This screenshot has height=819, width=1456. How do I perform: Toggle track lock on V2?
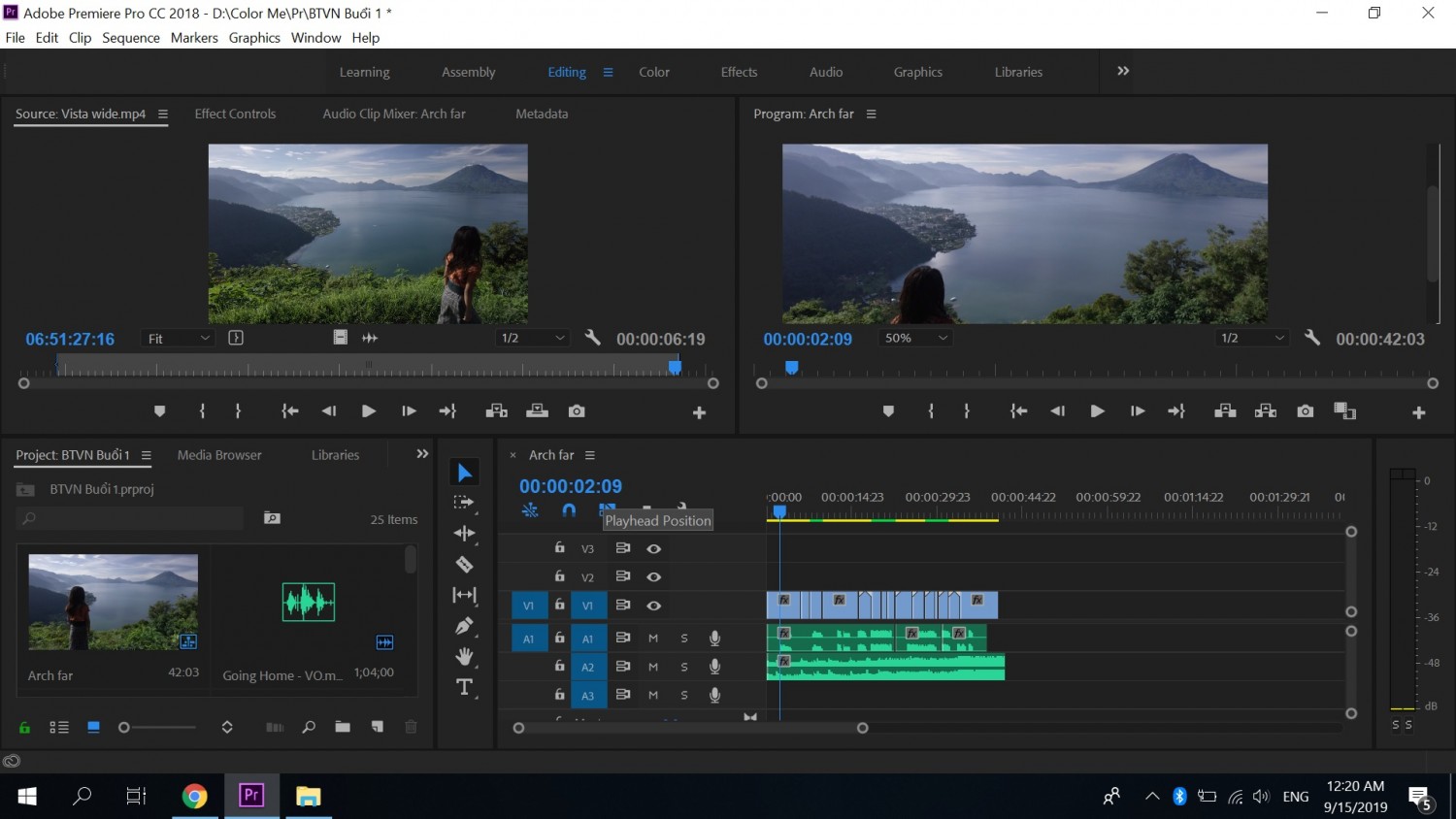[x=559, y=575]
